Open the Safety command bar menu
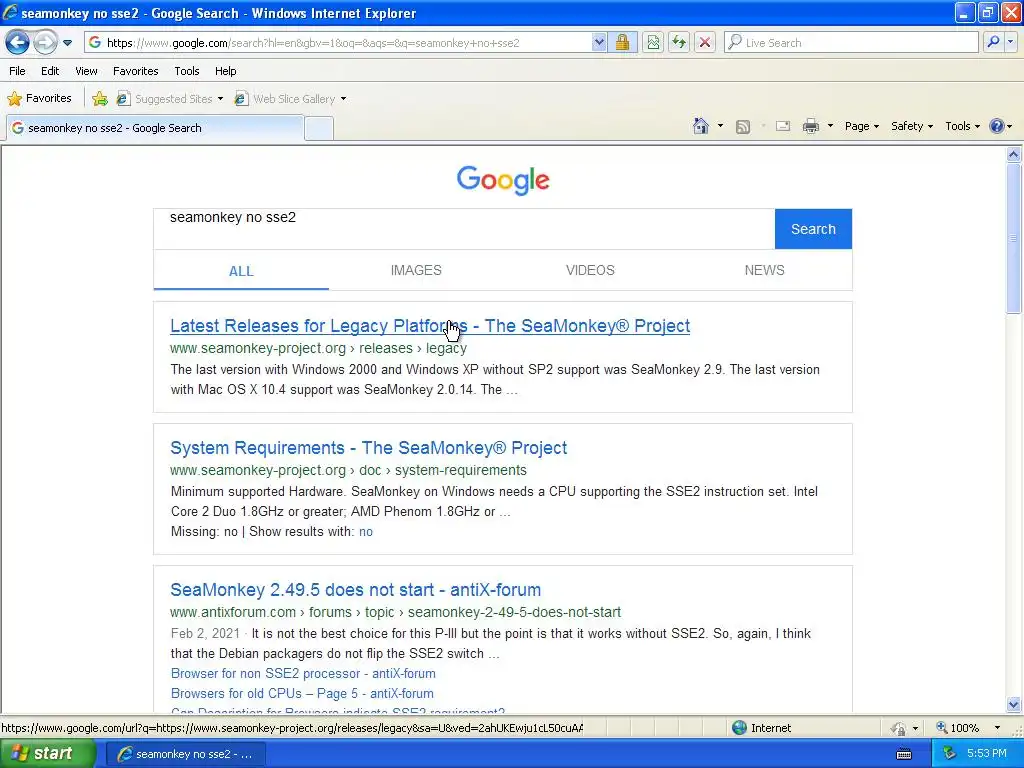 pos(912,126)
